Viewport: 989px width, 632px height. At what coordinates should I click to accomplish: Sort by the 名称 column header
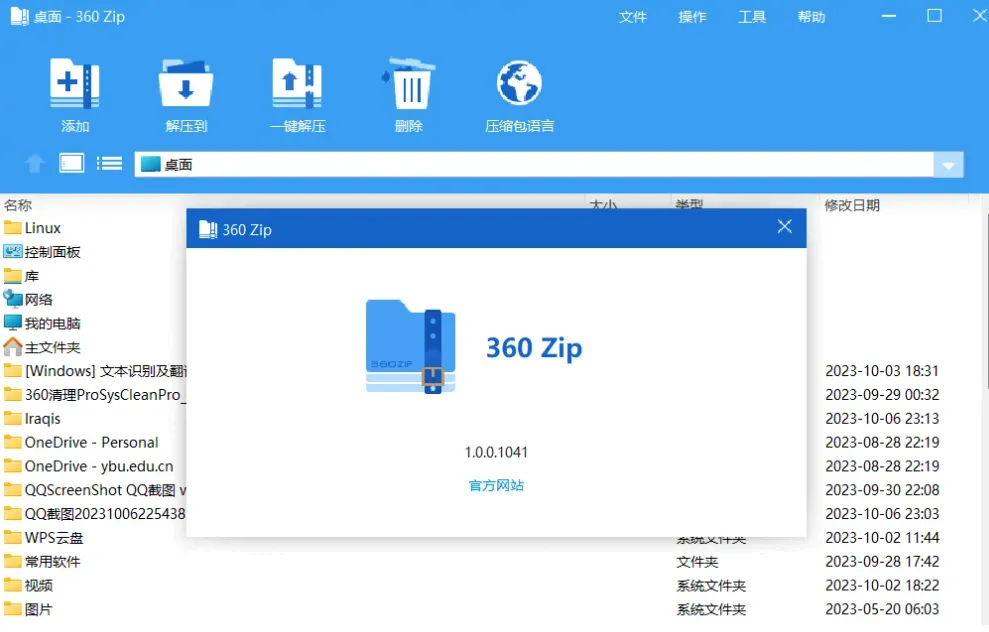18,205
